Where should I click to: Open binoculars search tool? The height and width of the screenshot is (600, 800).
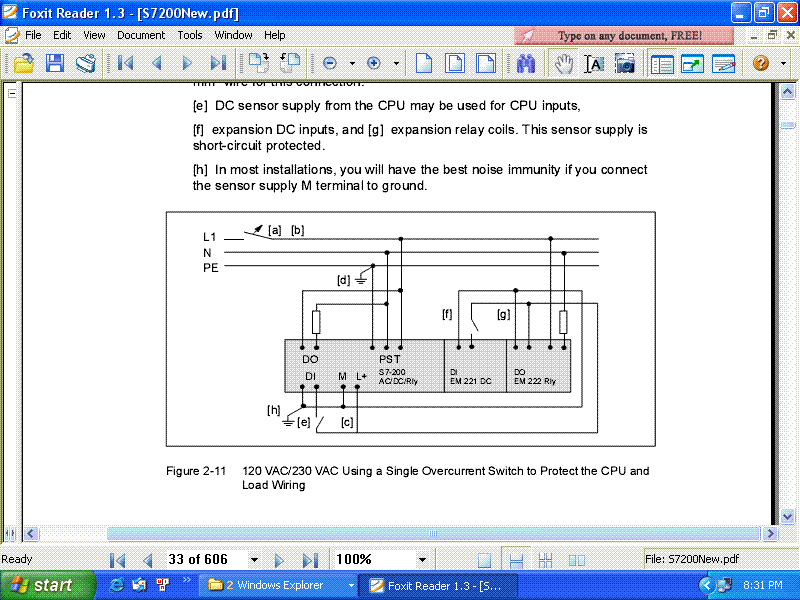526,64
